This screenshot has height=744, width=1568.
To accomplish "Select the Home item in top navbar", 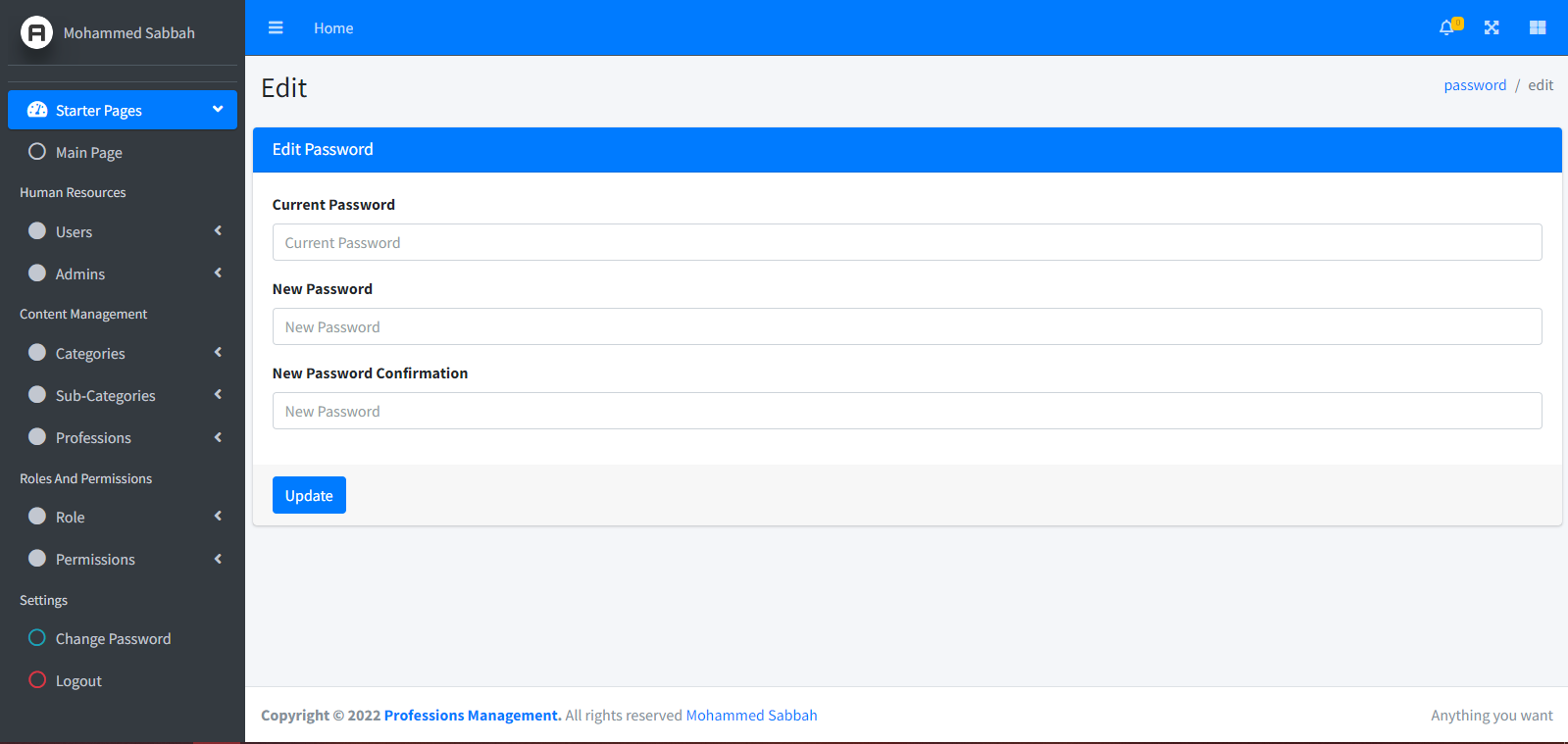I will 333,28.
